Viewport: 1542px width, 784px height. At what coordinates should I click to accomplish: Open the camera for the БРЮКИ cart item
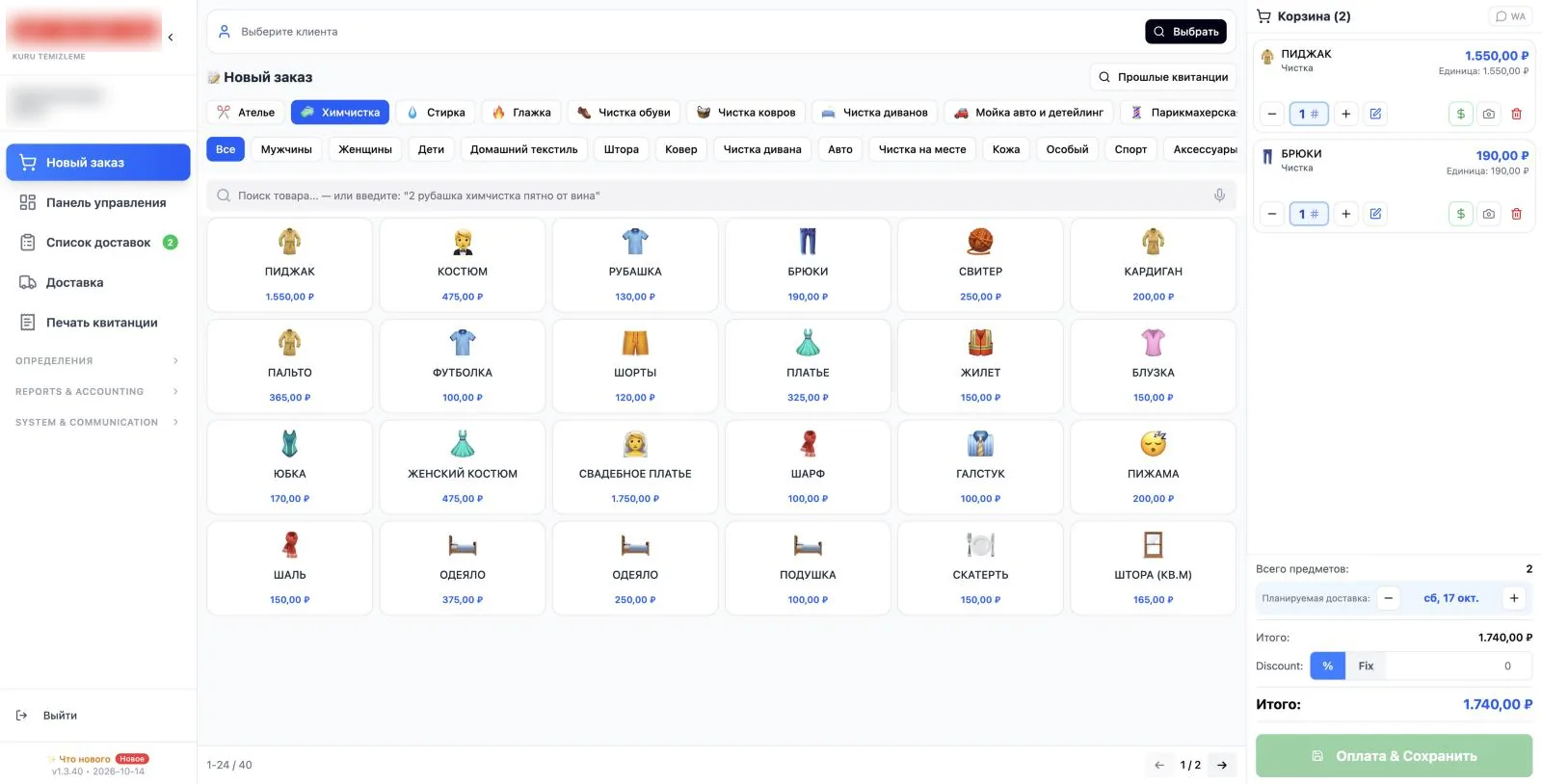(x=1489, y=214)
